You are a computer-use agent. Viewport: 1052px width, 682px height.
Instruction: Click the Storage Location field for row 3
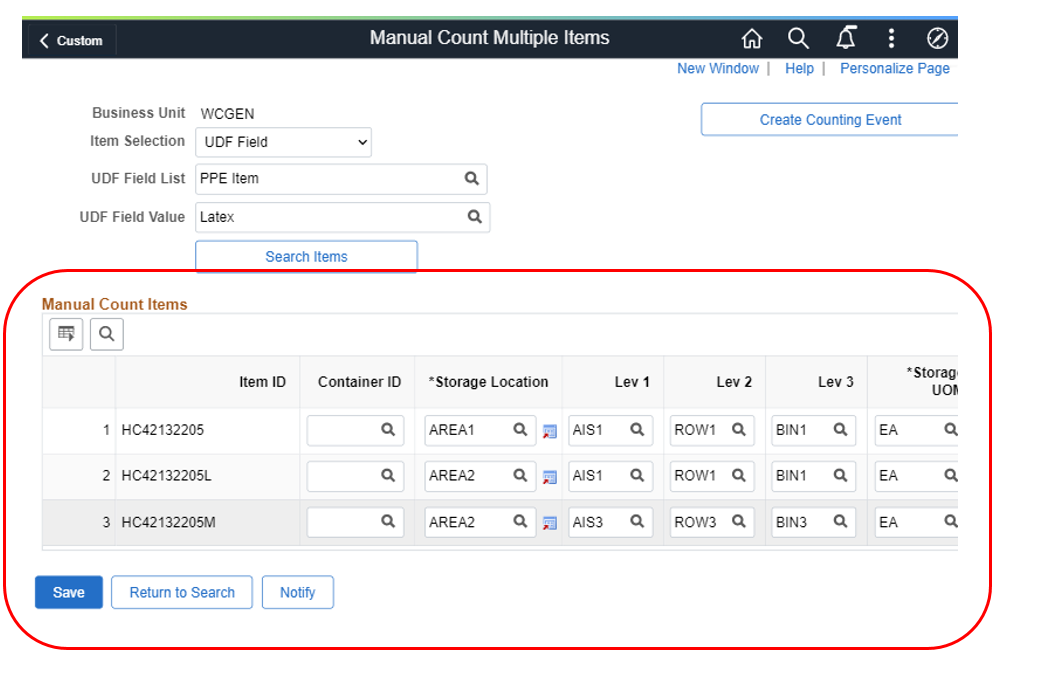[x=466, y=522]
